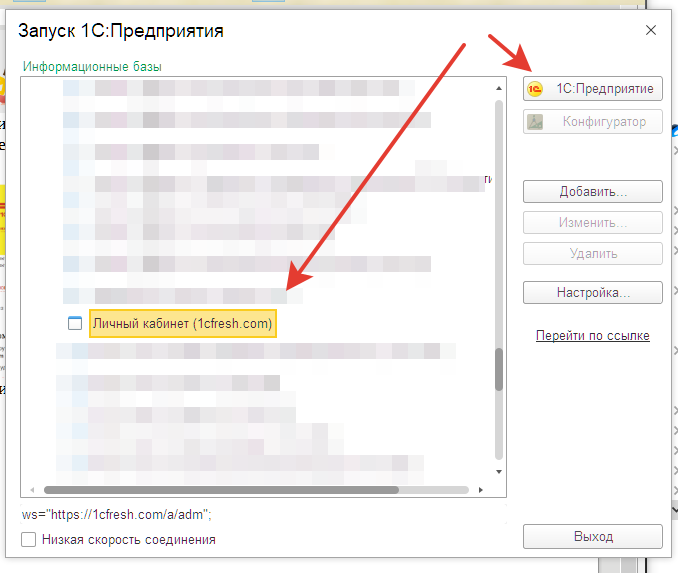Screen dimensions: 678x573
Task: Click the yellow 1С logo icon
Action: 535,89
